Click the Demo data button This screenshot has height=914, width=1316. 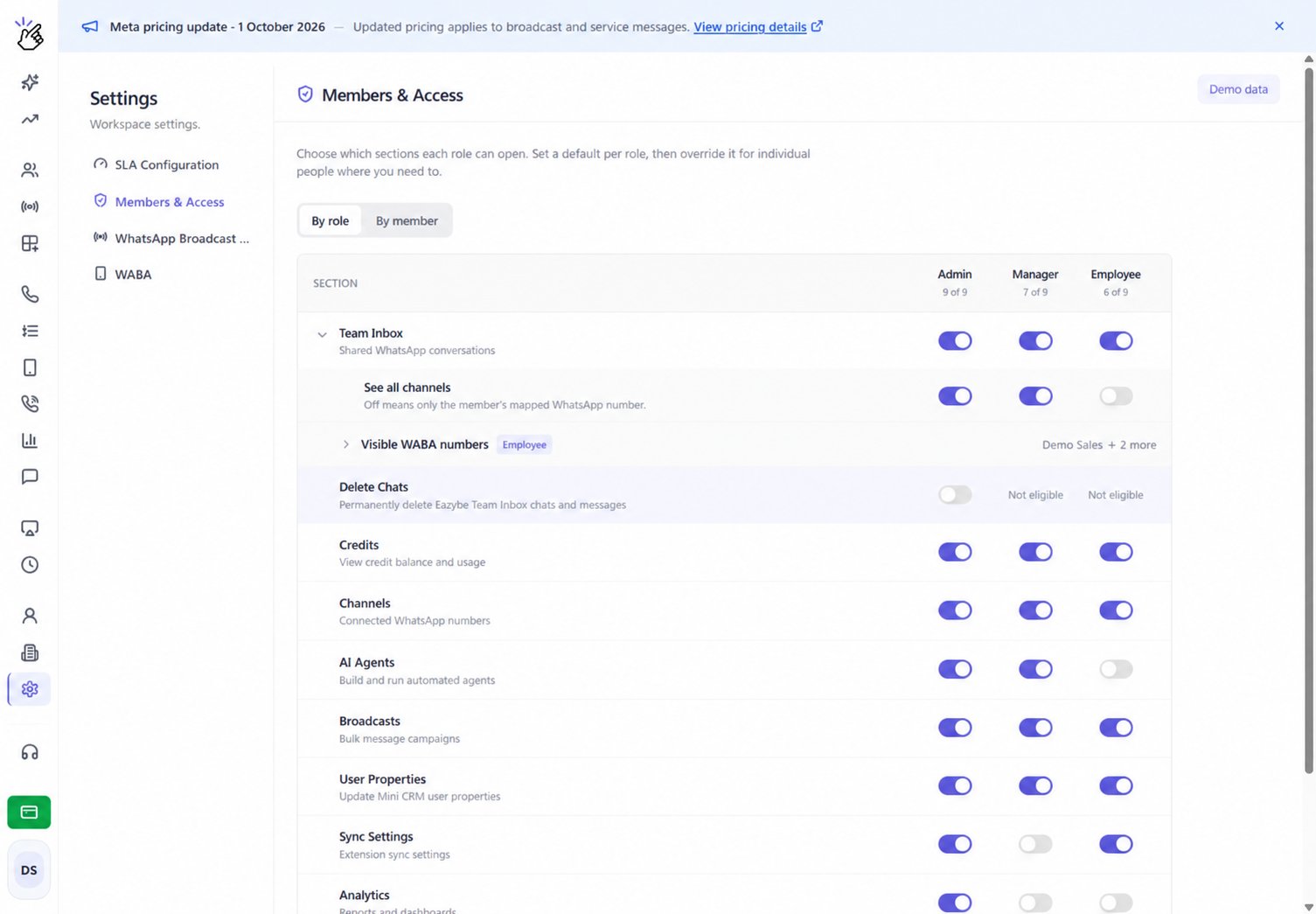click(x=1238, y=89)
